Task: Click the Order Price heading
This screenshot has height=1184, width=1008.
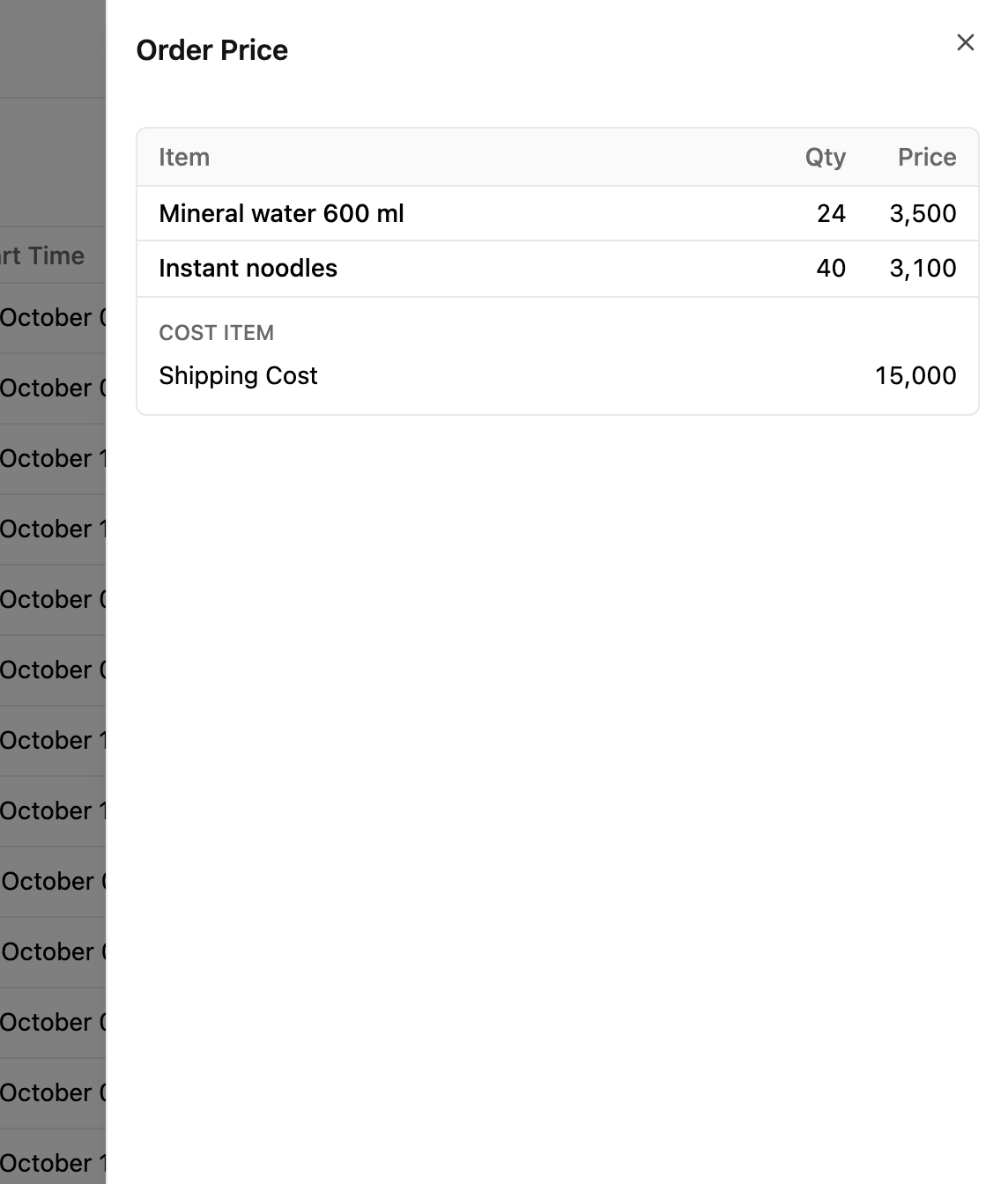Action: point(211,50)
